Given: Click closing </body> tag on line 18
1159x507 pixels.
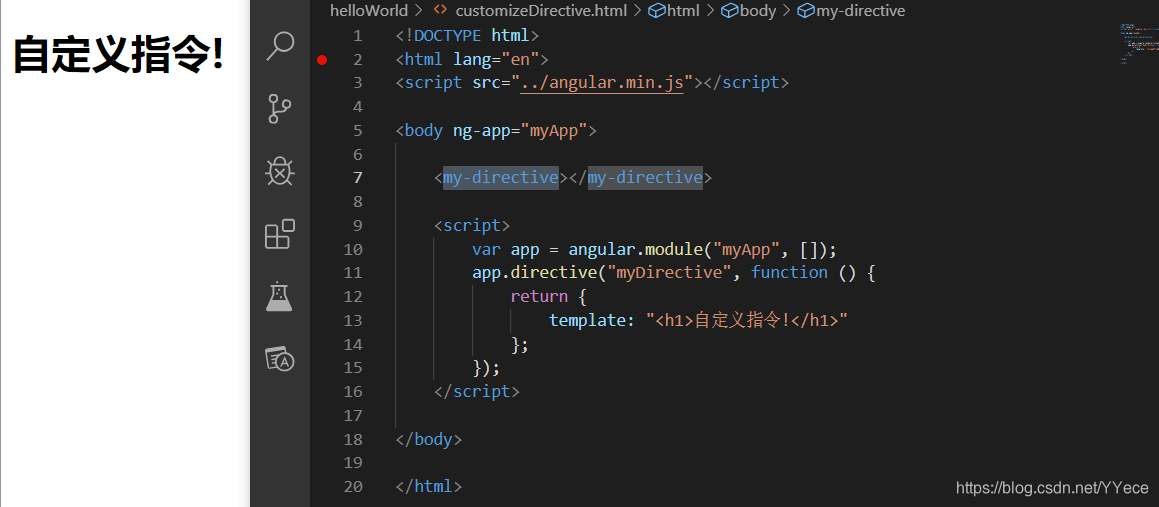Looking at the screenshot, I should coord(429,439).
